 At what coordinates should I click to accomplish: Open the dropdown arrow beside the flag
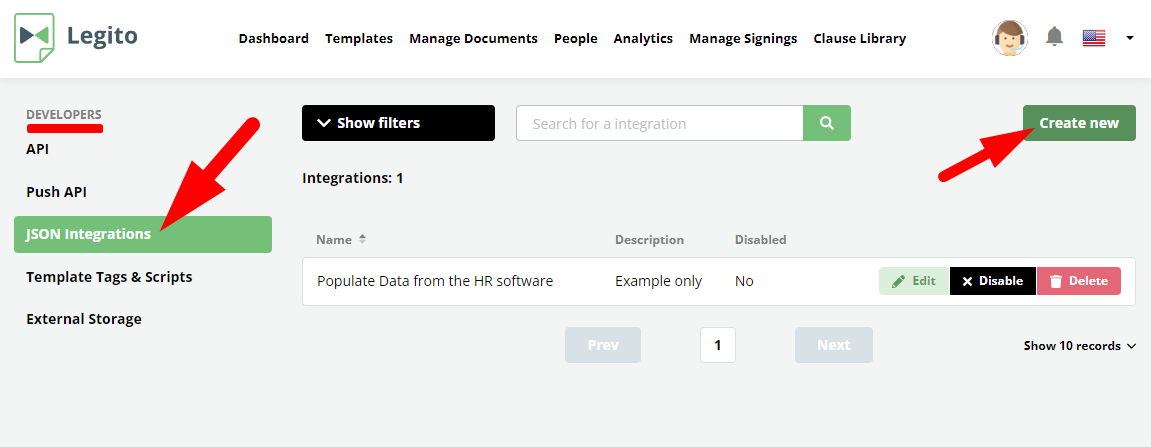[1130, 38]
